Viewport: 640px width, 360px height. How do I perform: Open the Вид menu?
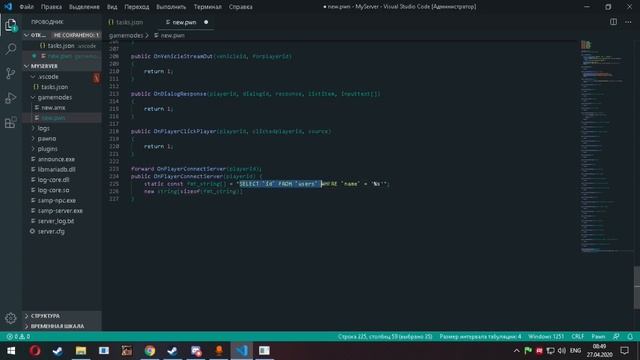[x=112, y=7]
